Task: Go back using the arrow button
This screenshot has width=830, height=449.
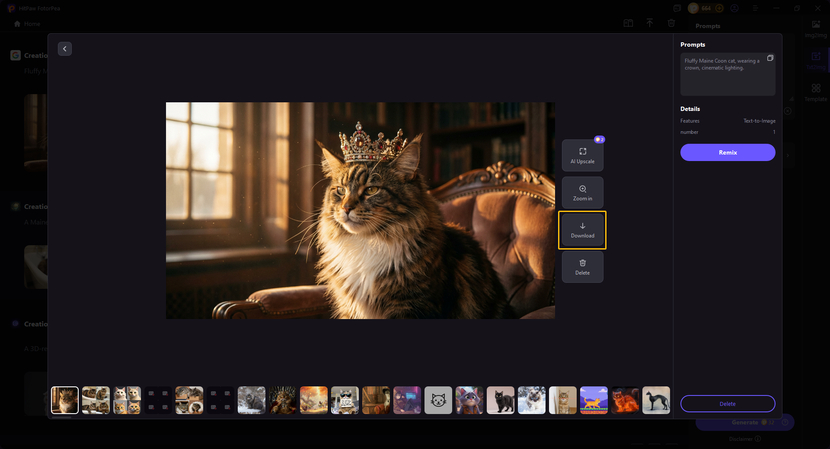Action: 65,49
